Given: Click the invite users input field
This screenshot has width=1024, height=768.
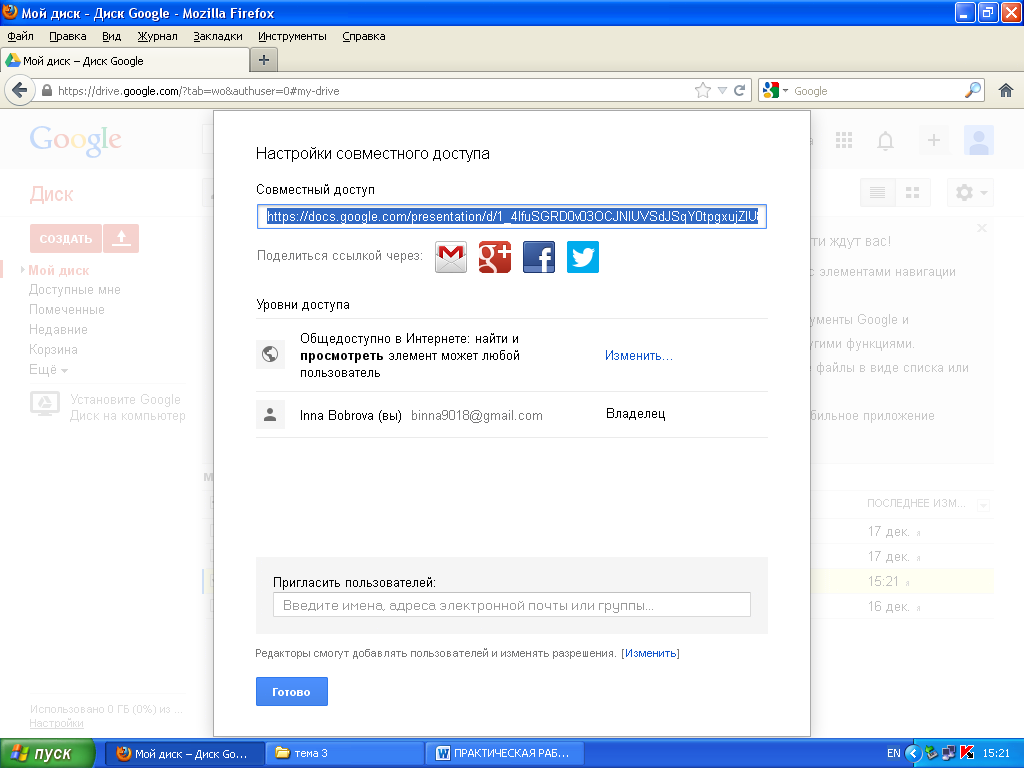Looking at the screenshot, I should click(x=511, y=605).
